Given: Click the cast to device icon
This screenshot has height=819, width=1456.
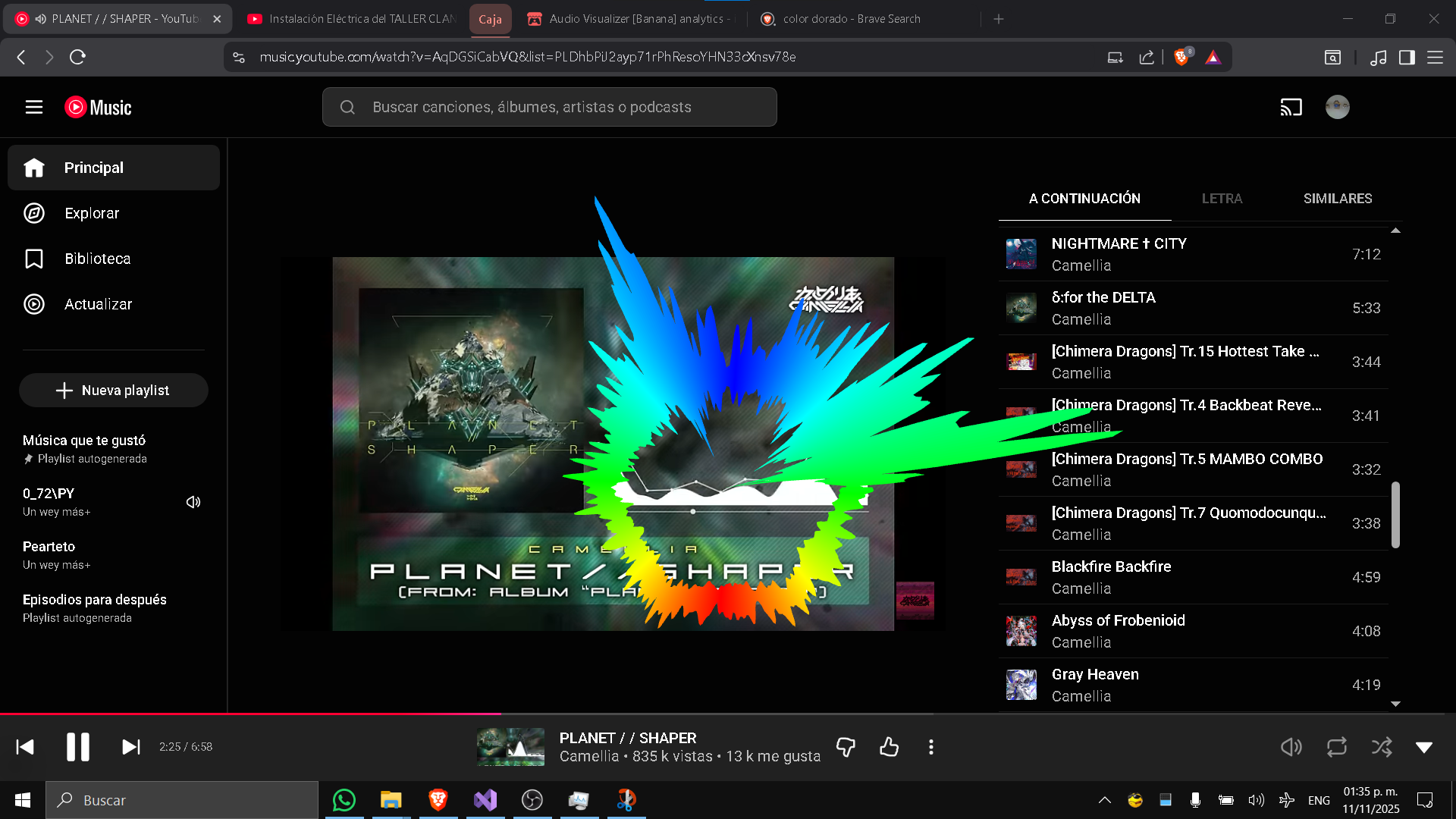Looking at the screenshot, I should pos(1291,107).
